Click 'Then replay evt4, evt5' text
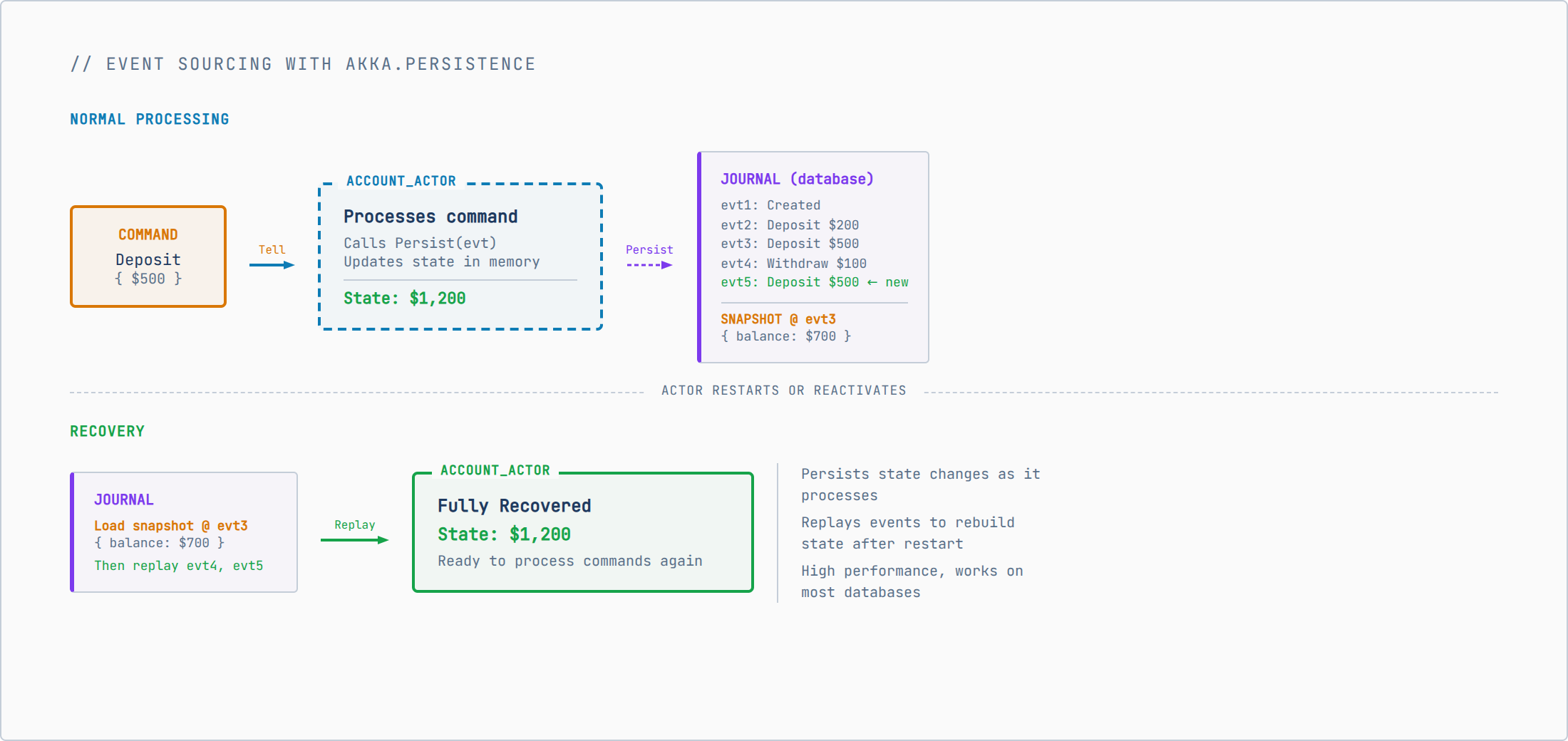 (x=178, y=566)
